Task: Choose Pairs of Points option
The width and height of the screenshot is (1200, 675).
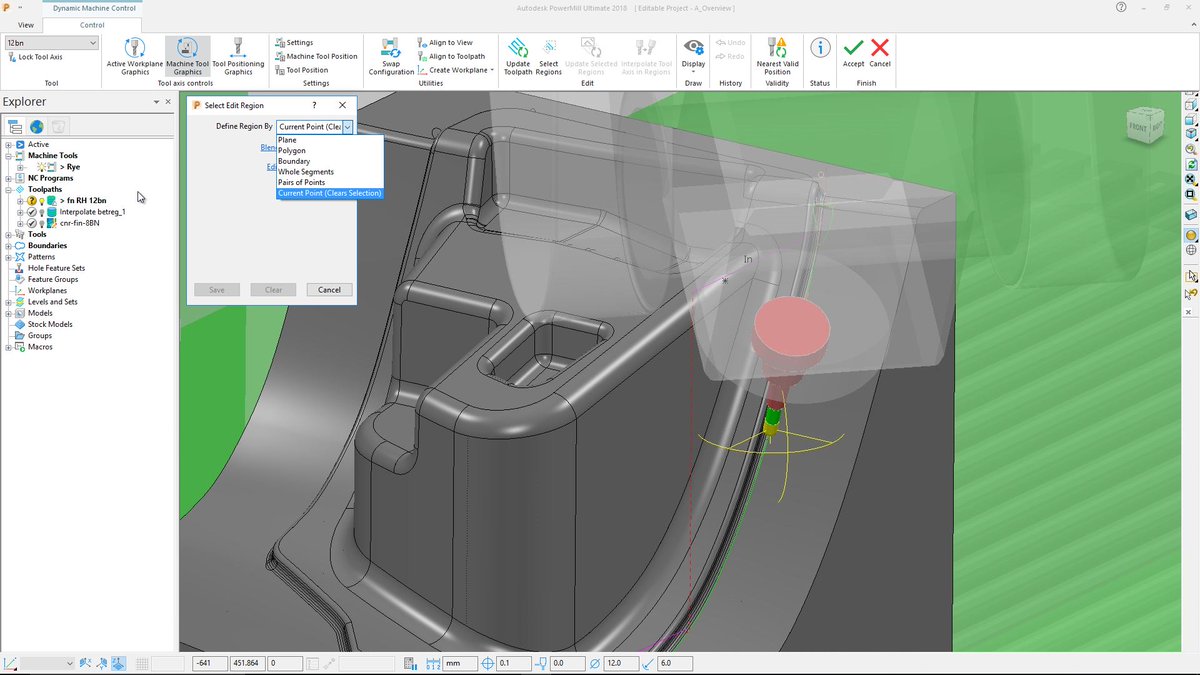Action: coord(329,182)
